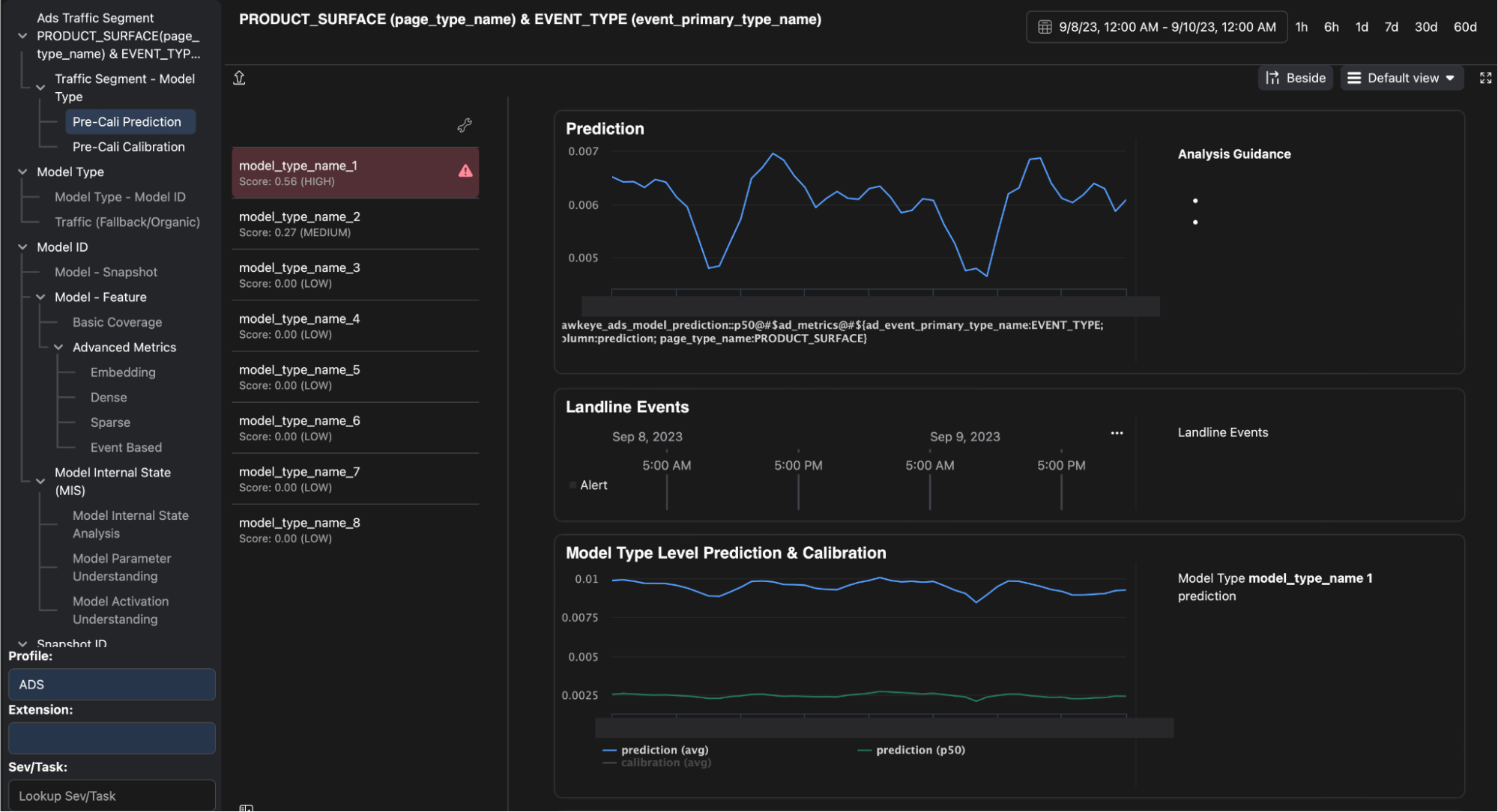Collapse the Advanced Metrics tree node

pyautogui.click(x=58, y=348)
